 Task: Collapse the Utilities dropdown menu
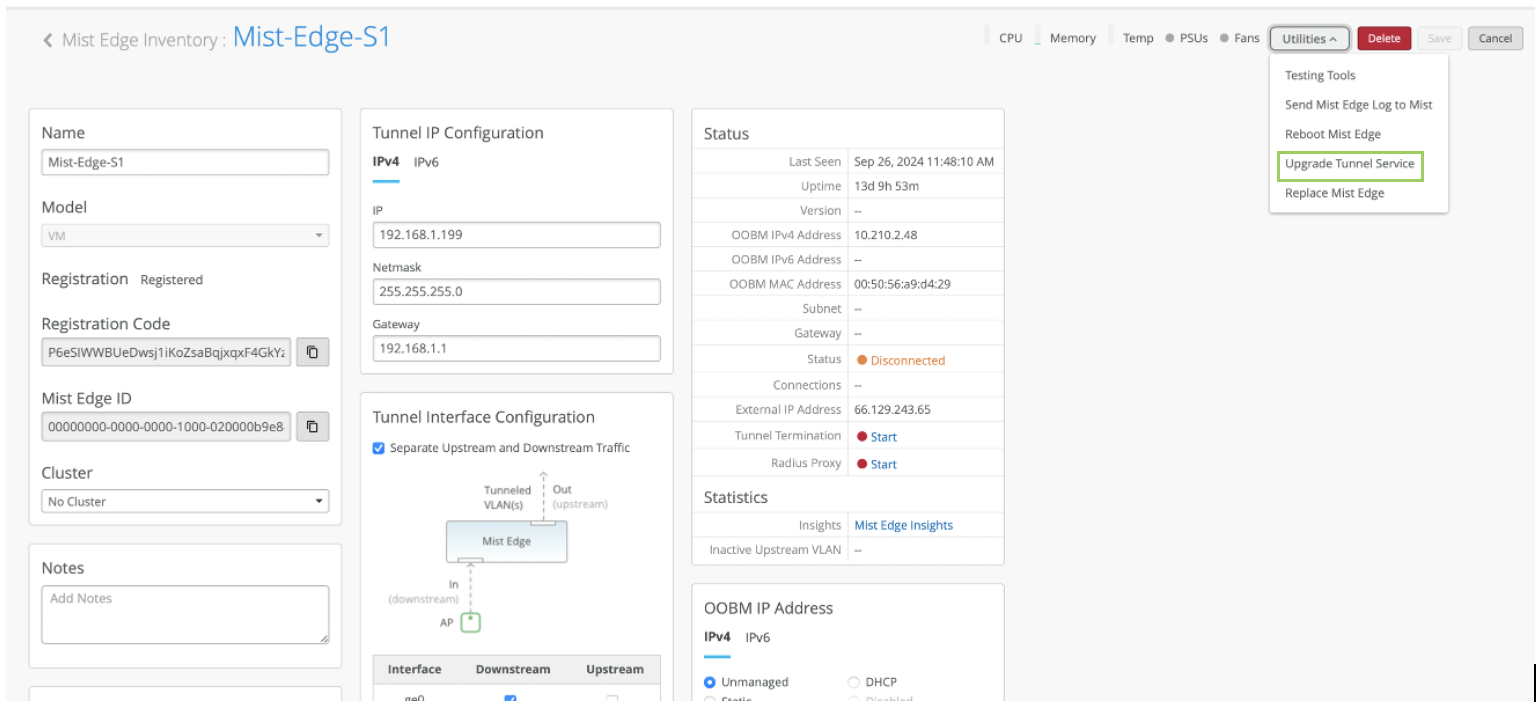tap(1309, 39)
